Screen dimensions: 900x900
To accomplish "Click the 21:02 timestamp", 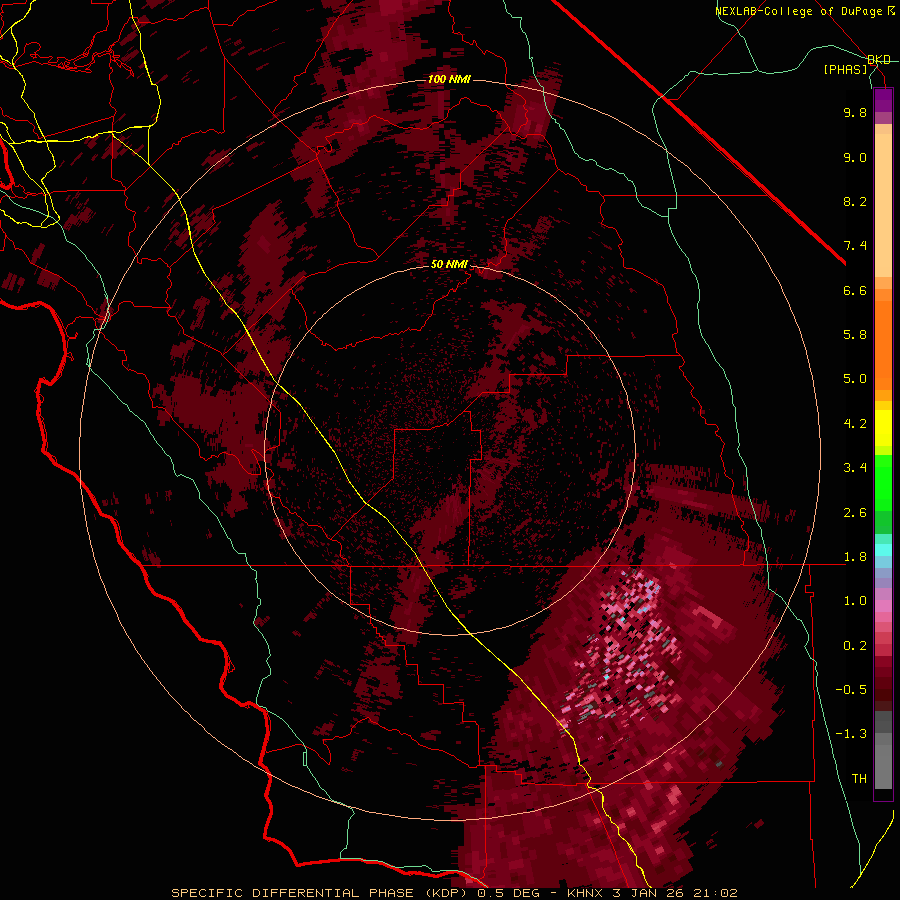I will [717, 893].
